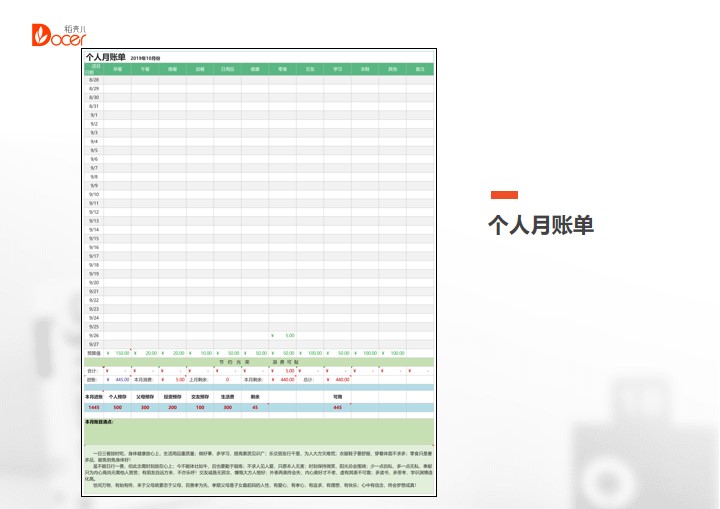Click the large 个人月账单 heading on right

pyautogui.click(x=540, y=225)
